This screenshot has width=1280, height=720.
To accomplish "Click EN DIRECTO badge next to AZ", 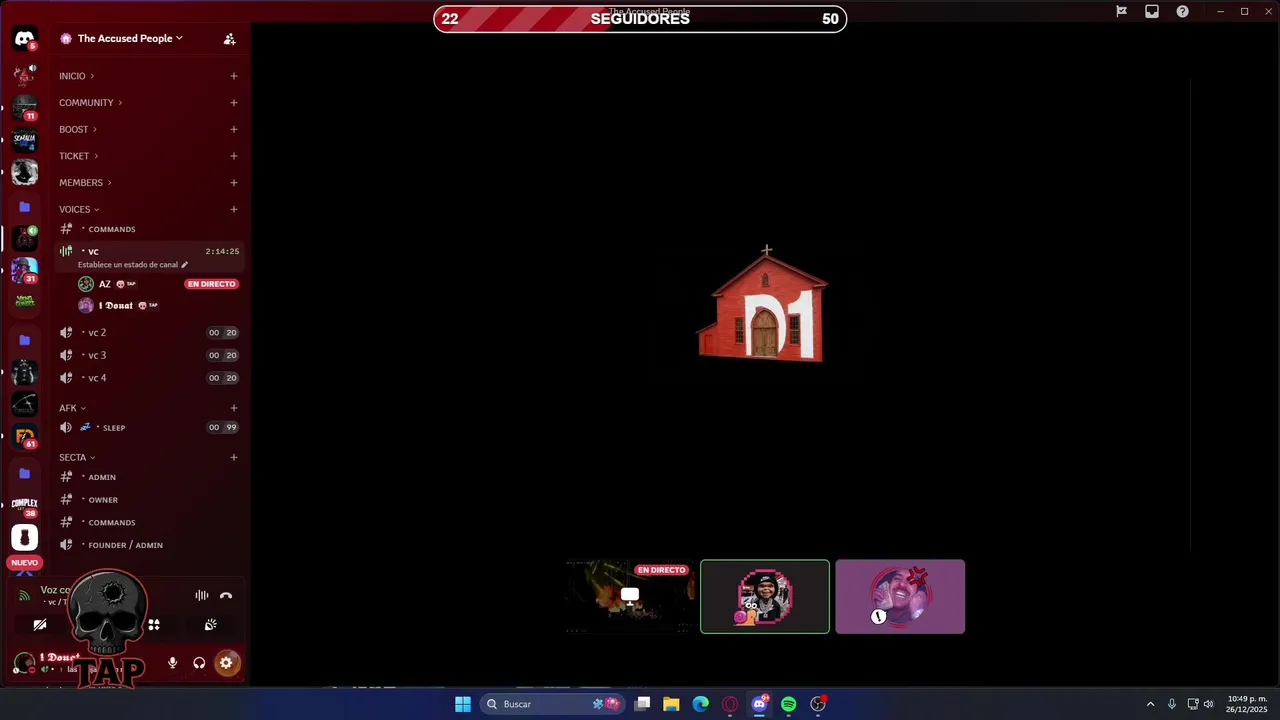I will click(211, 284).
